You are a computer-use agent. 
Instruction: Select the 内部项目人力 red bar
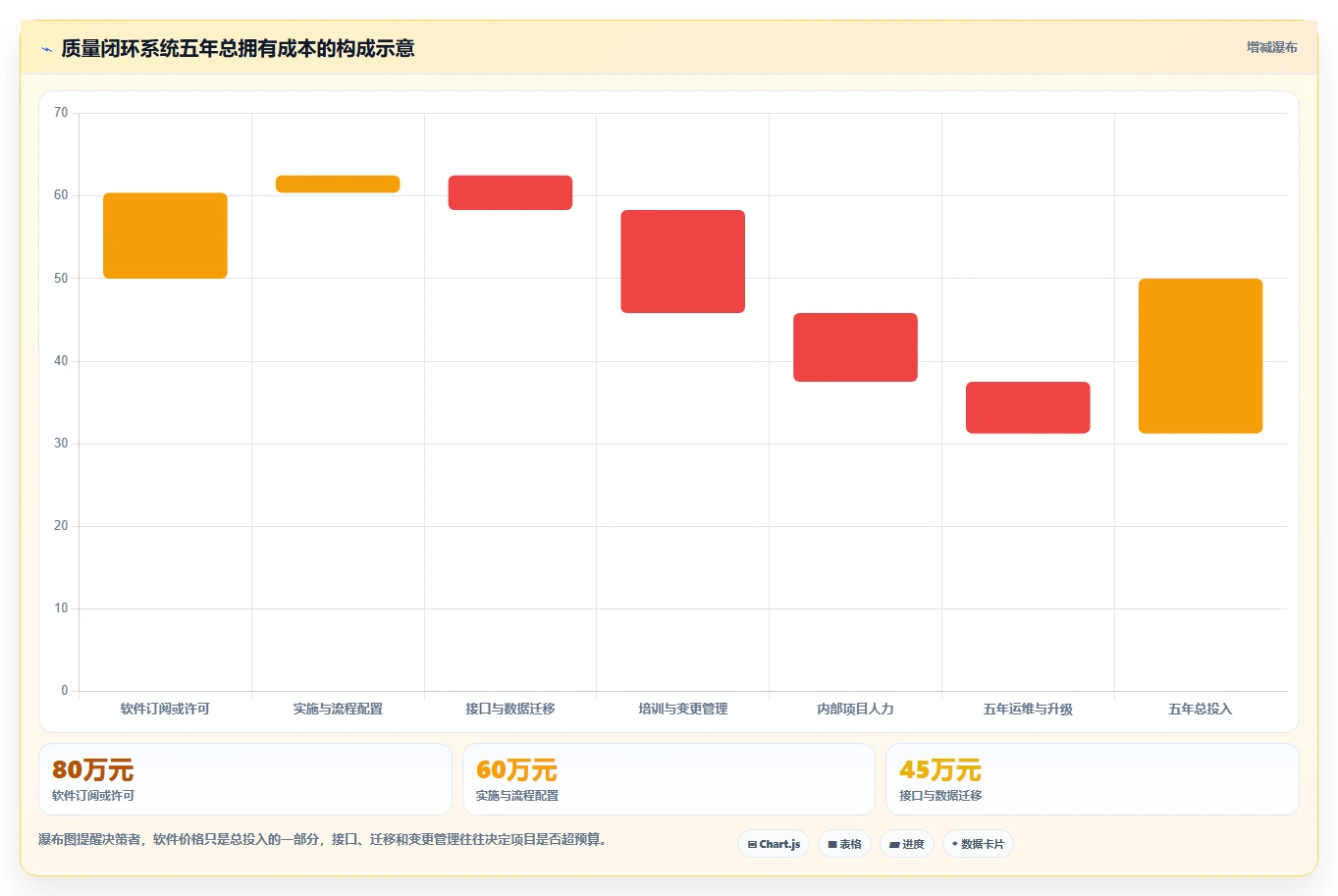tap(855, 347)
